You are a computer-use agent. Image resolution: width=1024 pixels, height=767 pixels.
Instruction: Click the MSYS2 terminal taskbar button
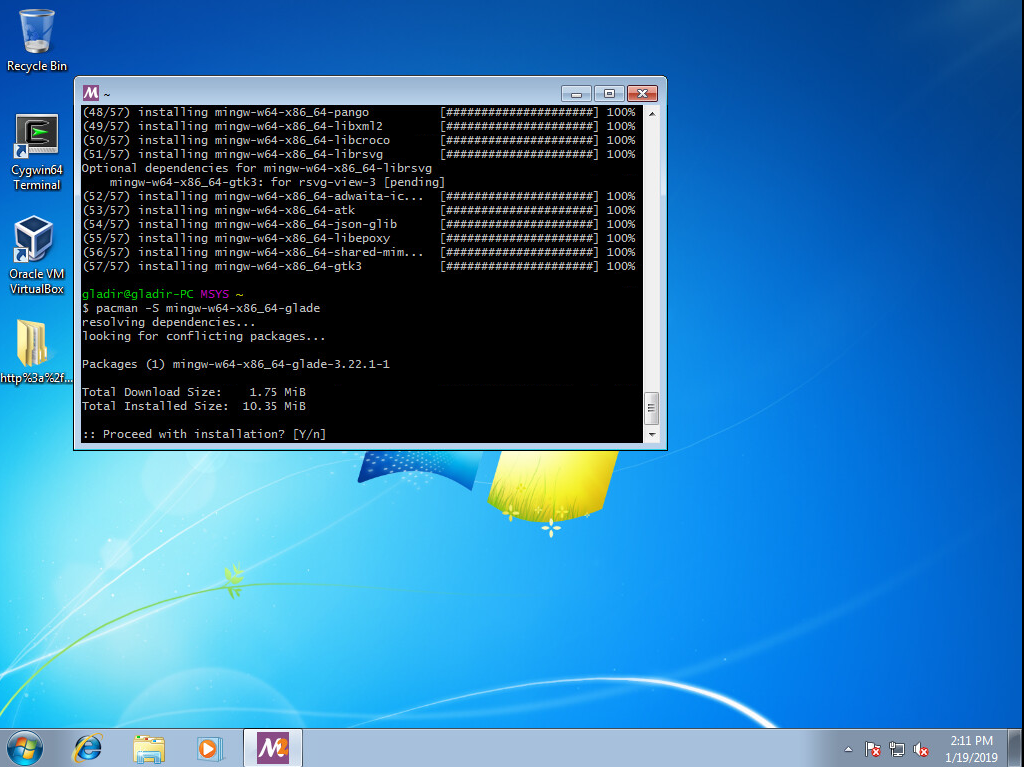click(272, 747)
